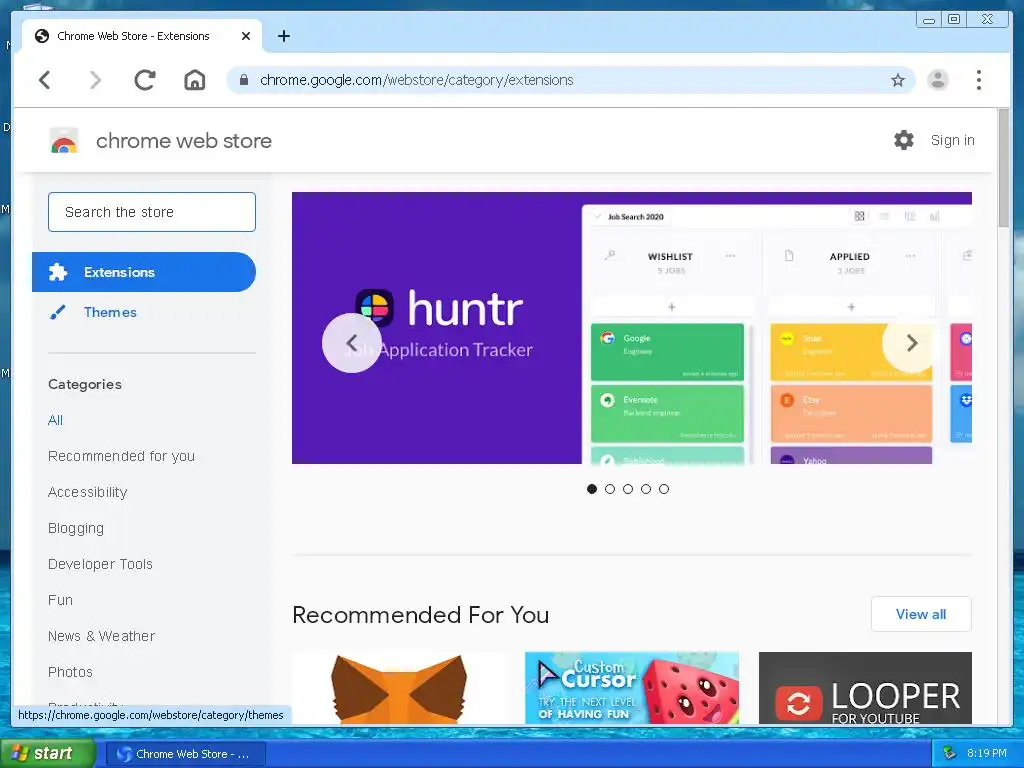1024x768 pixels.
Task: Open a new tab with plus button
Action: (x=283, y=36)
